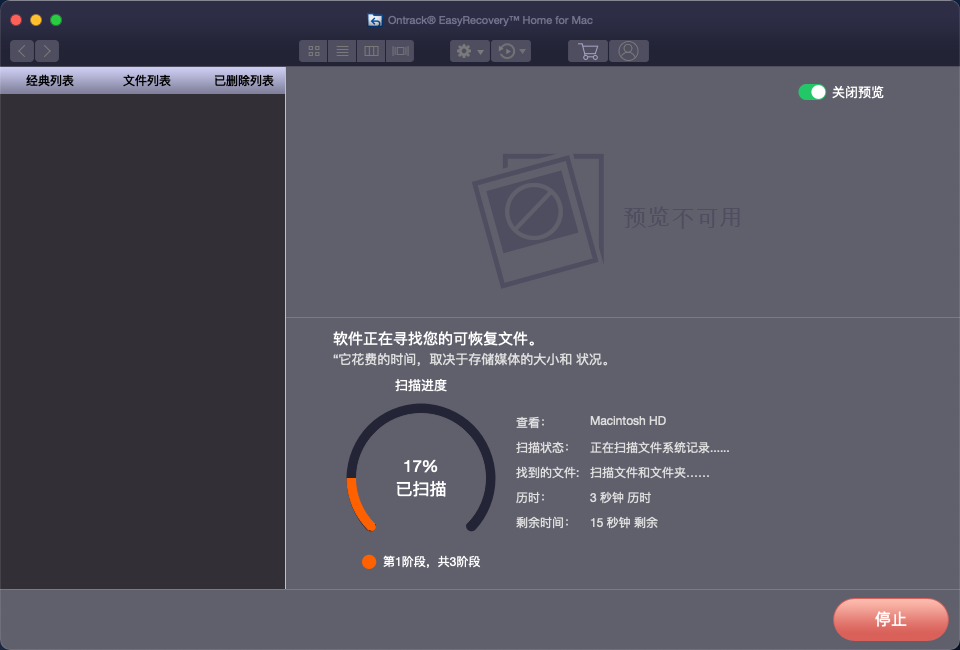
Task: Click the 正在扫描文件系统记录 status text
Action: [659, 447]
